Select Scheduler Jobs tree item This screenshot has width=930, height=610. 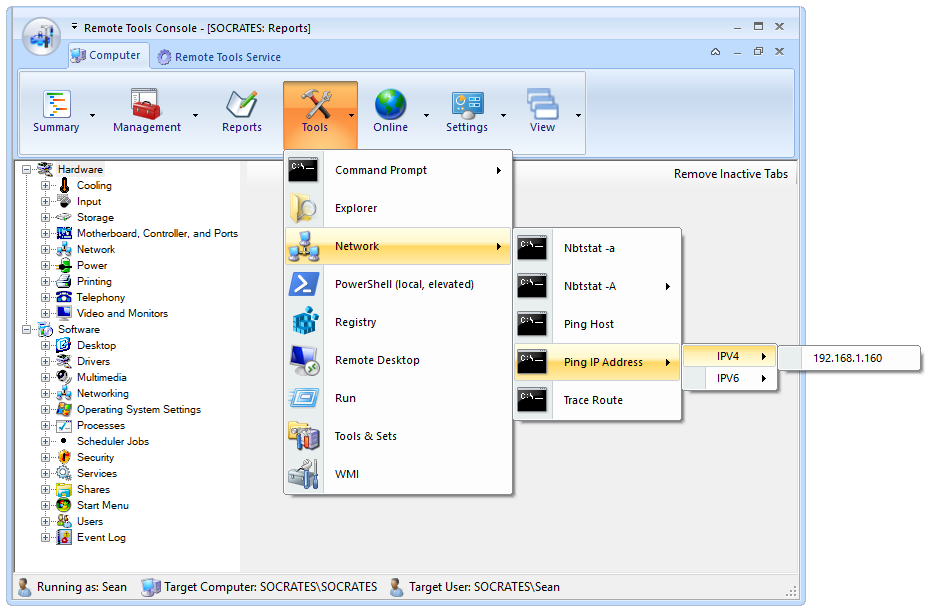tap(113, 441)
